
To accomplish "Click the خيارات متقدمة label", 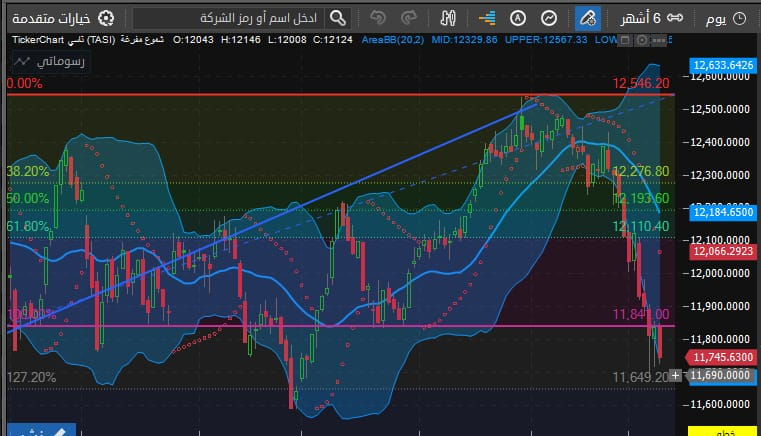I will point(51,18).
